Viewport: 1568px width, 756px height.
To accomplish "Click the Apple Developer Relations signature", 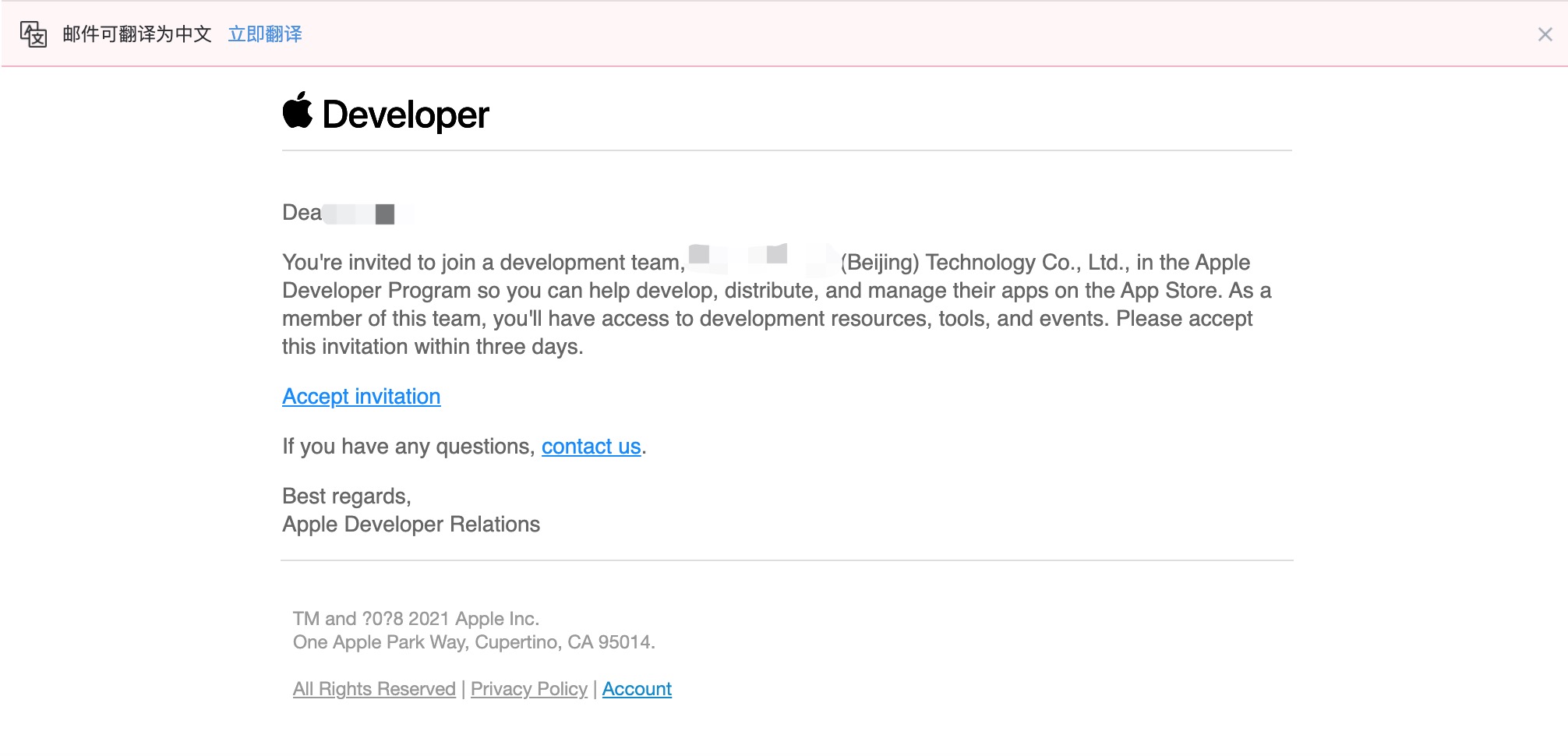I will [x=411, y=524].
